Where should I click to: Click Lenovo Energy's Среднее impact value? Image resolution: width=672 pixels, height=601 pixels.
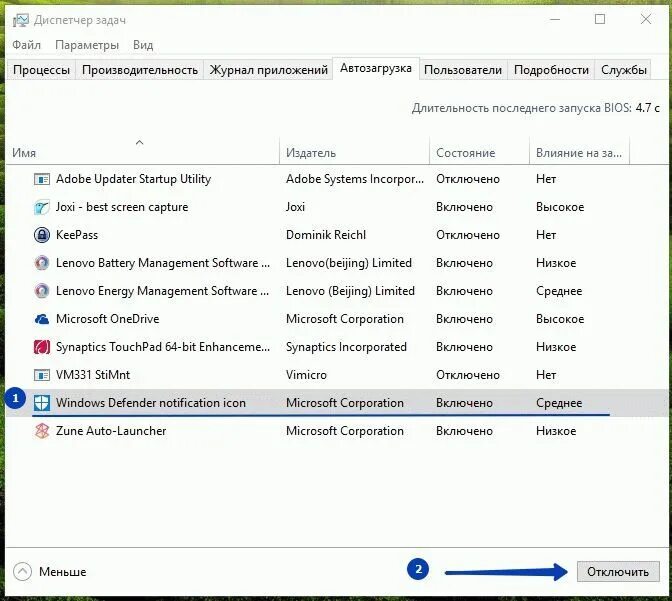pos(559,291)
